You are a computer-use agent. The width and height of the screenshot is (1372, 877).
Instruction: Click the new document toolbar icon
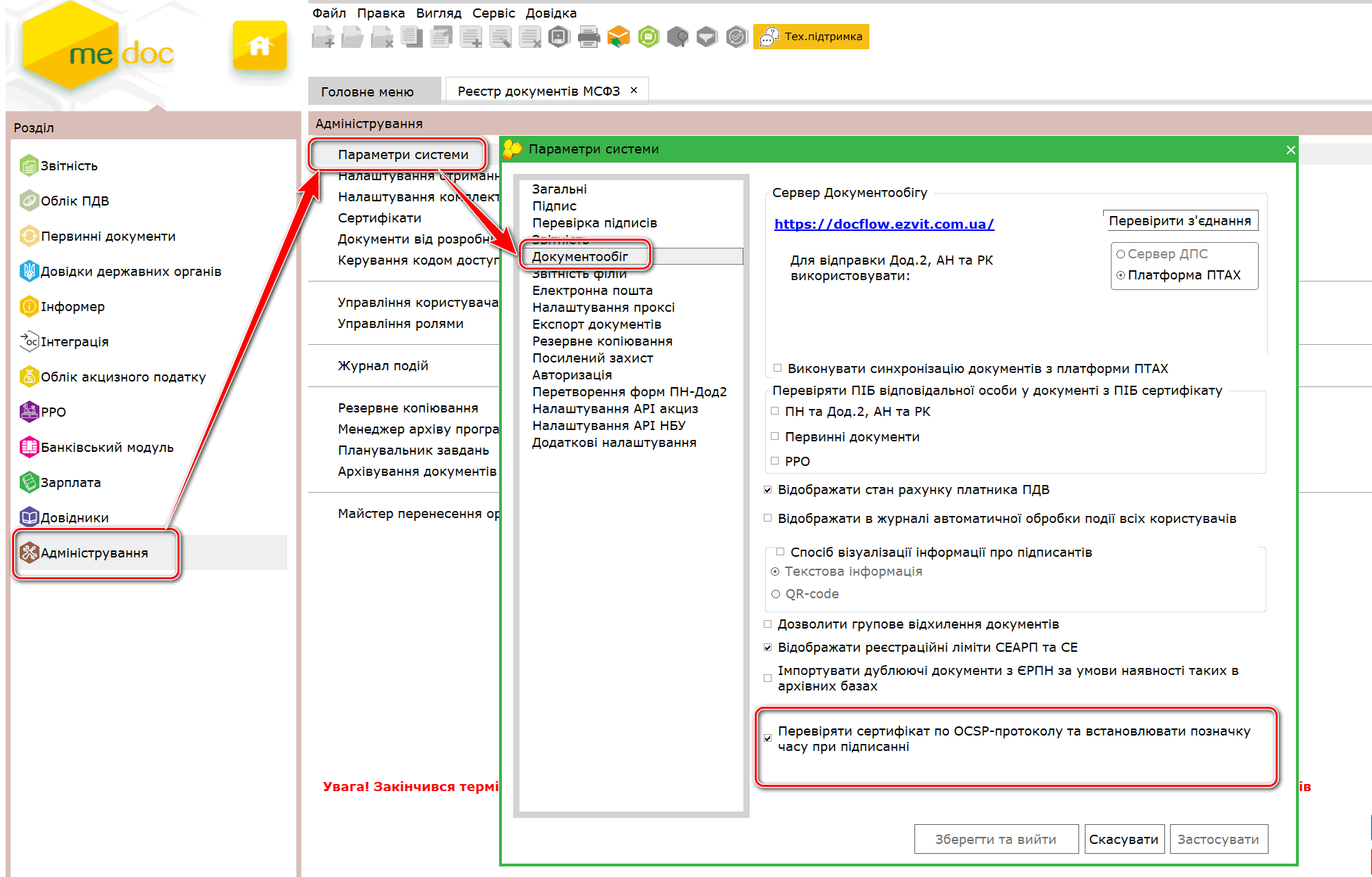pyautogui.click(x=322, y=37)
